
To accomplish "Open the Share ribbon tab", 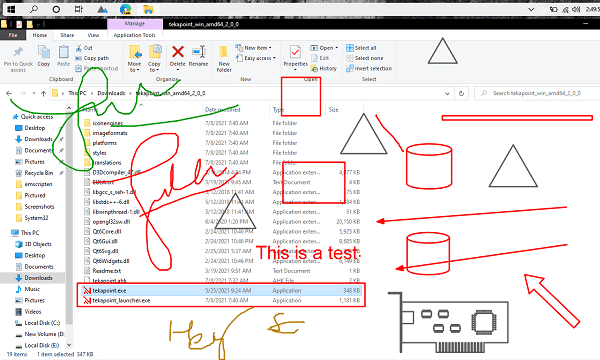I will (67, 35).
